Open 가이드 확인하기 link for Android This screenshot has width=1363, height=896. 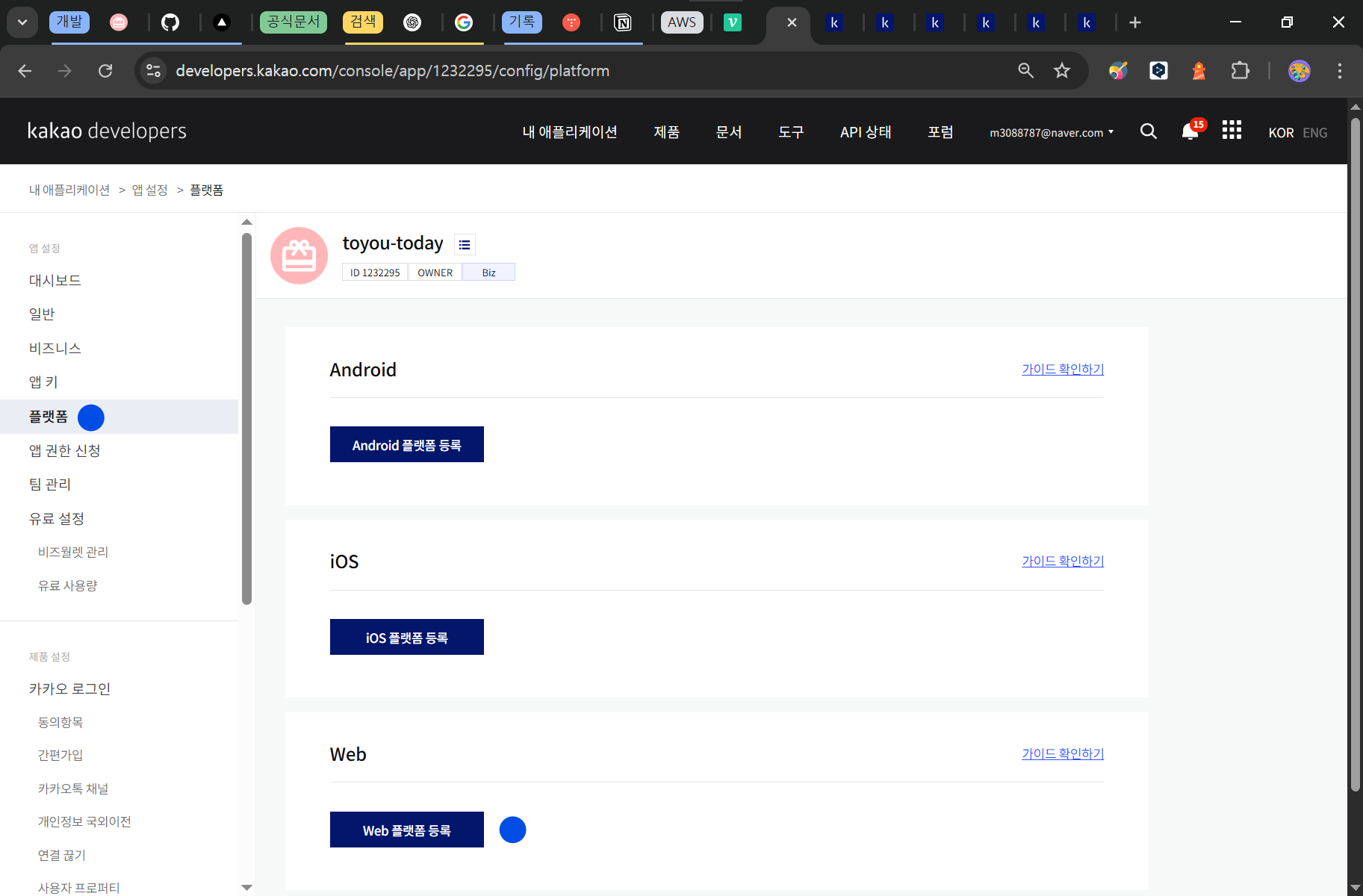[1063, 370]
